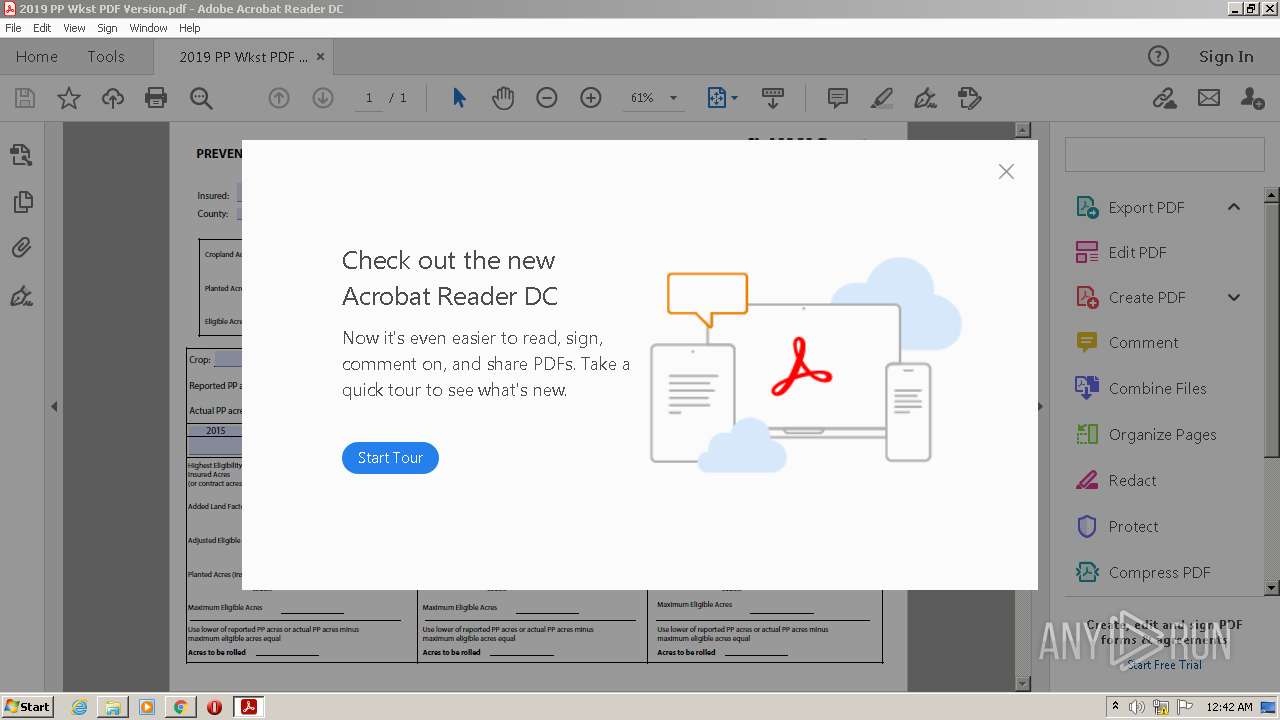Open the sign document pen tool
1280x720 pixels.
(x=925, y=98)
